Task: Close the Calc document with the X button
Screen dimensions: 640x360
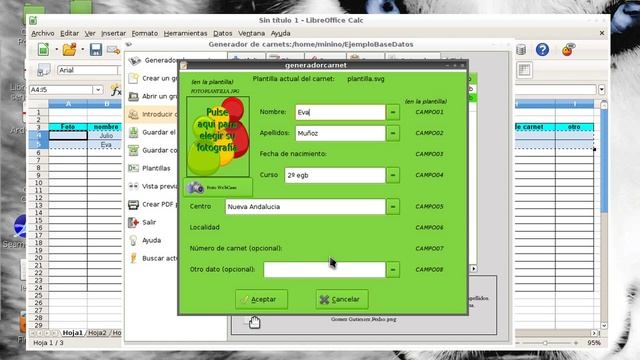Action: click(x=602, y=33)
